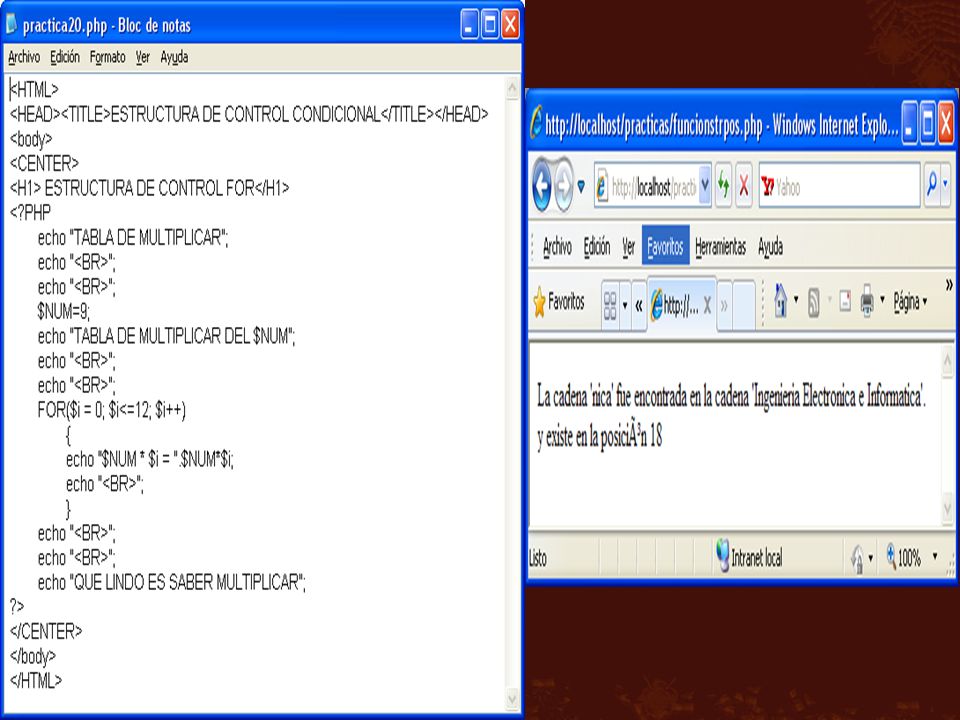Click Listo status bar text
Image resolution: width=960 pixels, height=720 pixels.
tap(538, 558)
